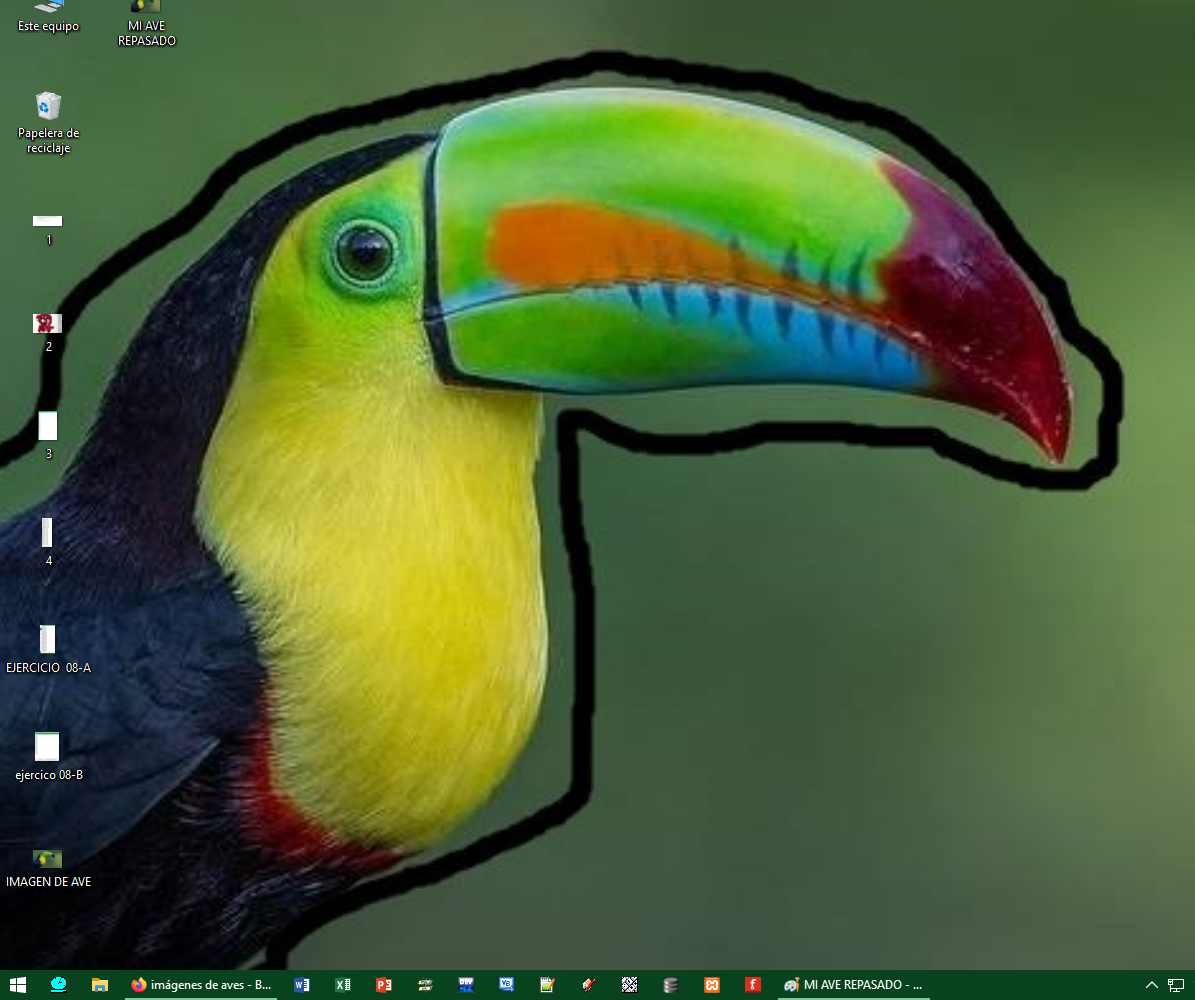Launch PowerPoint from taskbar
The image size is (1195, 1000).
pyautogui.click(x=383, y=985)
